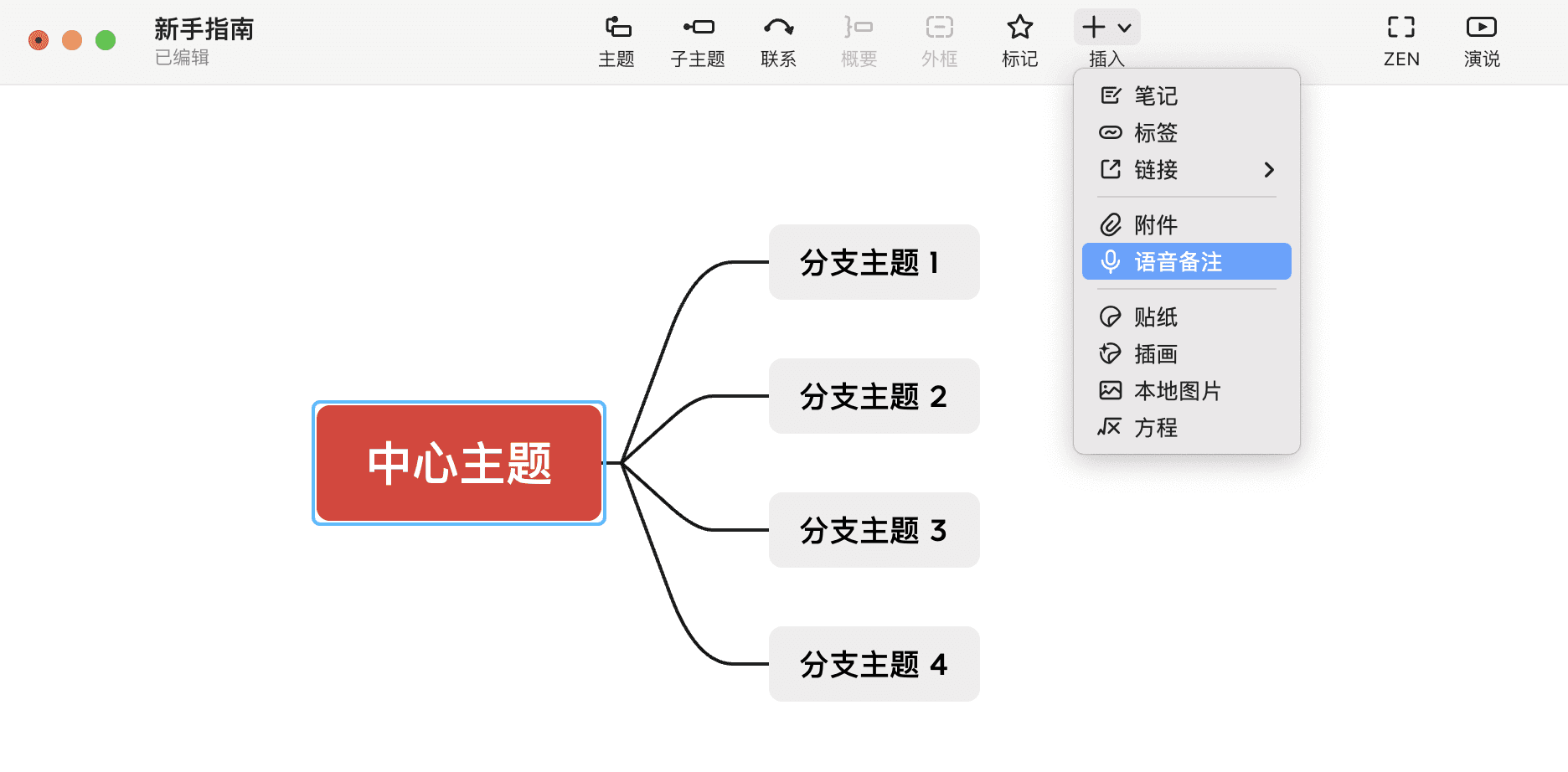Click the 插入 plus icon in the toolbar

(x=1095, y=26)
